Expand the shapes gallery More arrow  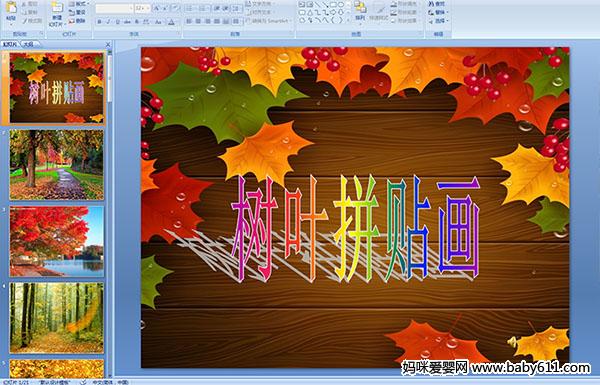tap(348, 21)
